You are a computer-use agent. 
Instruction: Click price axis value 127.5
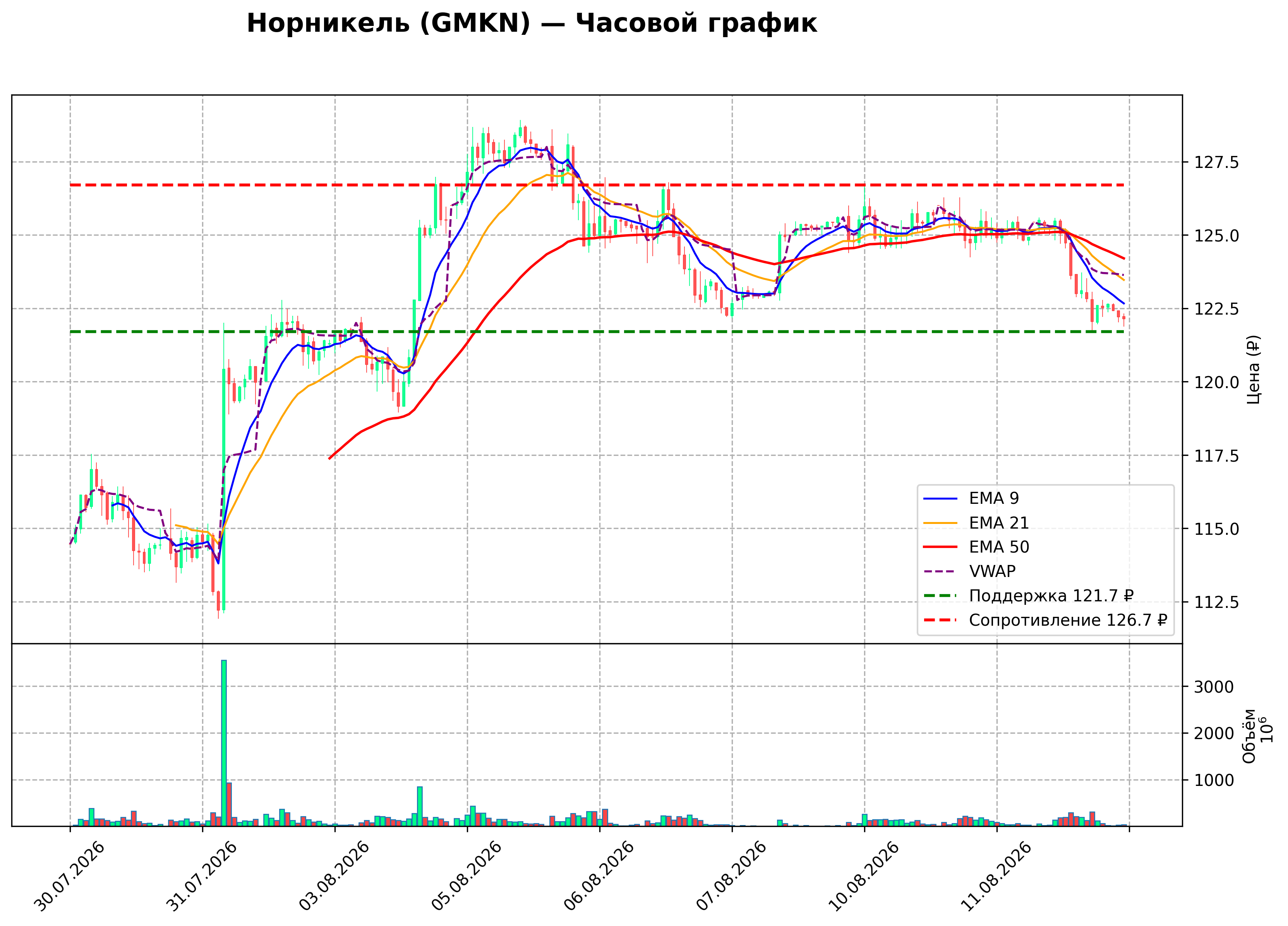tap(1216, 163)
